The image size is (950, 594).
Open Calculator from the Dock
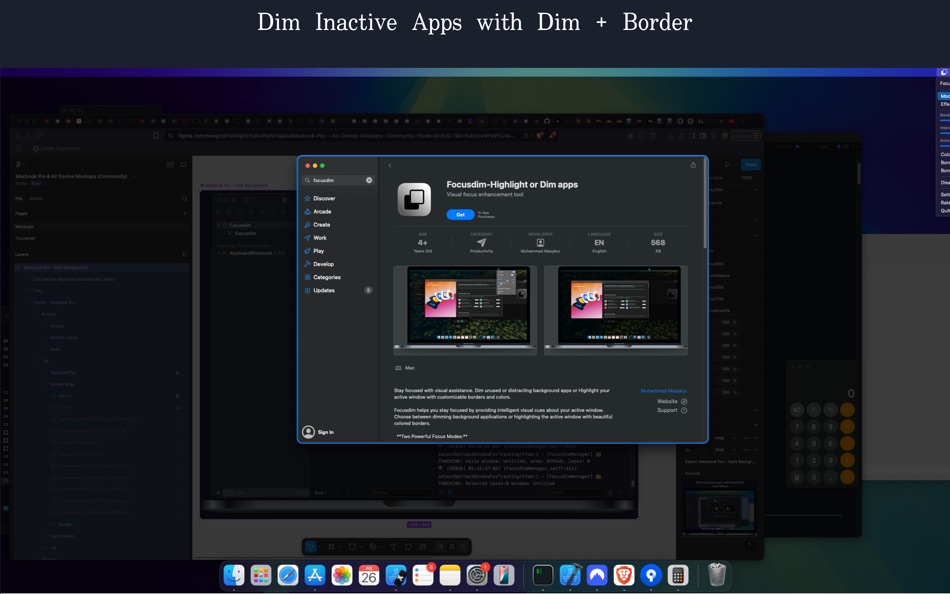pos(678,575)
